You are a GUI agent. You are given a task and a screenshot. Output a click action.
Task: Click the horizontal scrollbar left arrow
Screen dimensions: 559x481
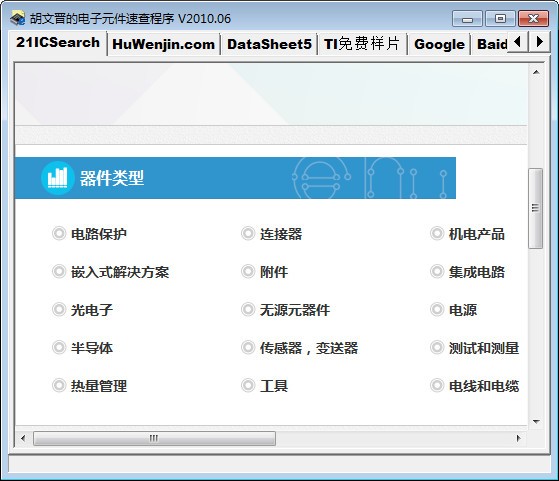click(23, 438)
